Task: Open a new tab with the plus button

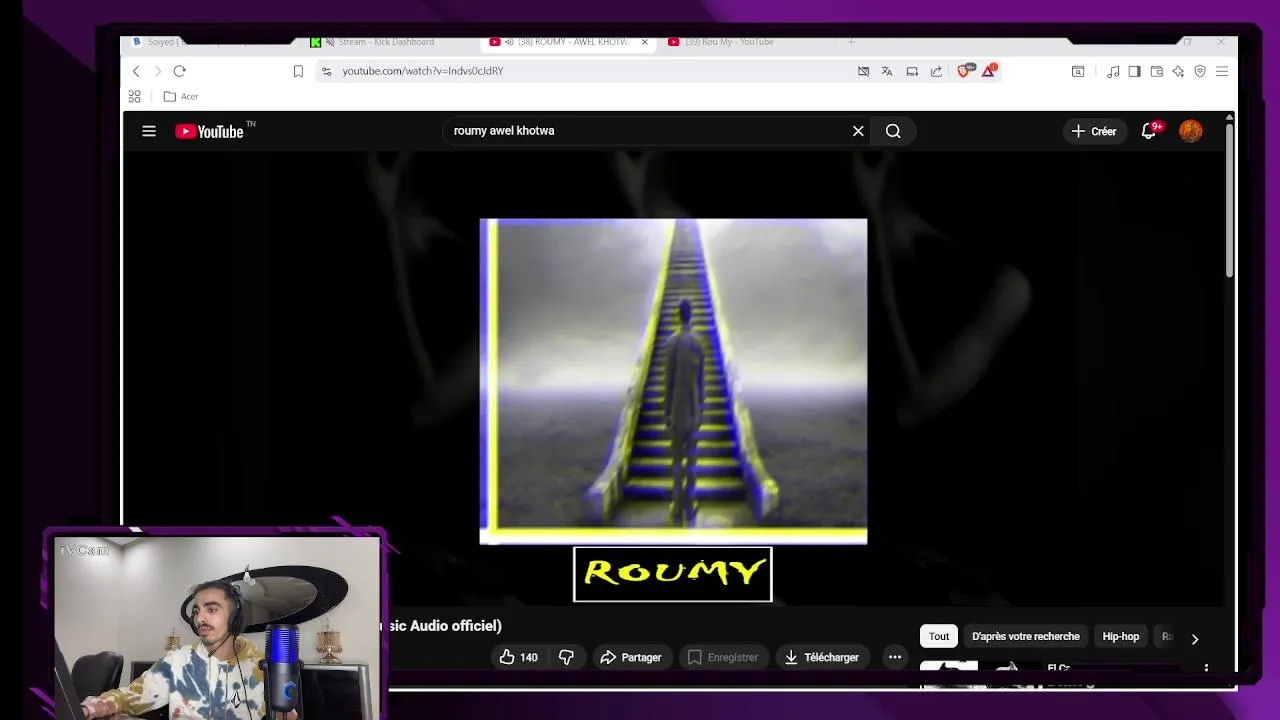Action: click(x=851, y=42)
